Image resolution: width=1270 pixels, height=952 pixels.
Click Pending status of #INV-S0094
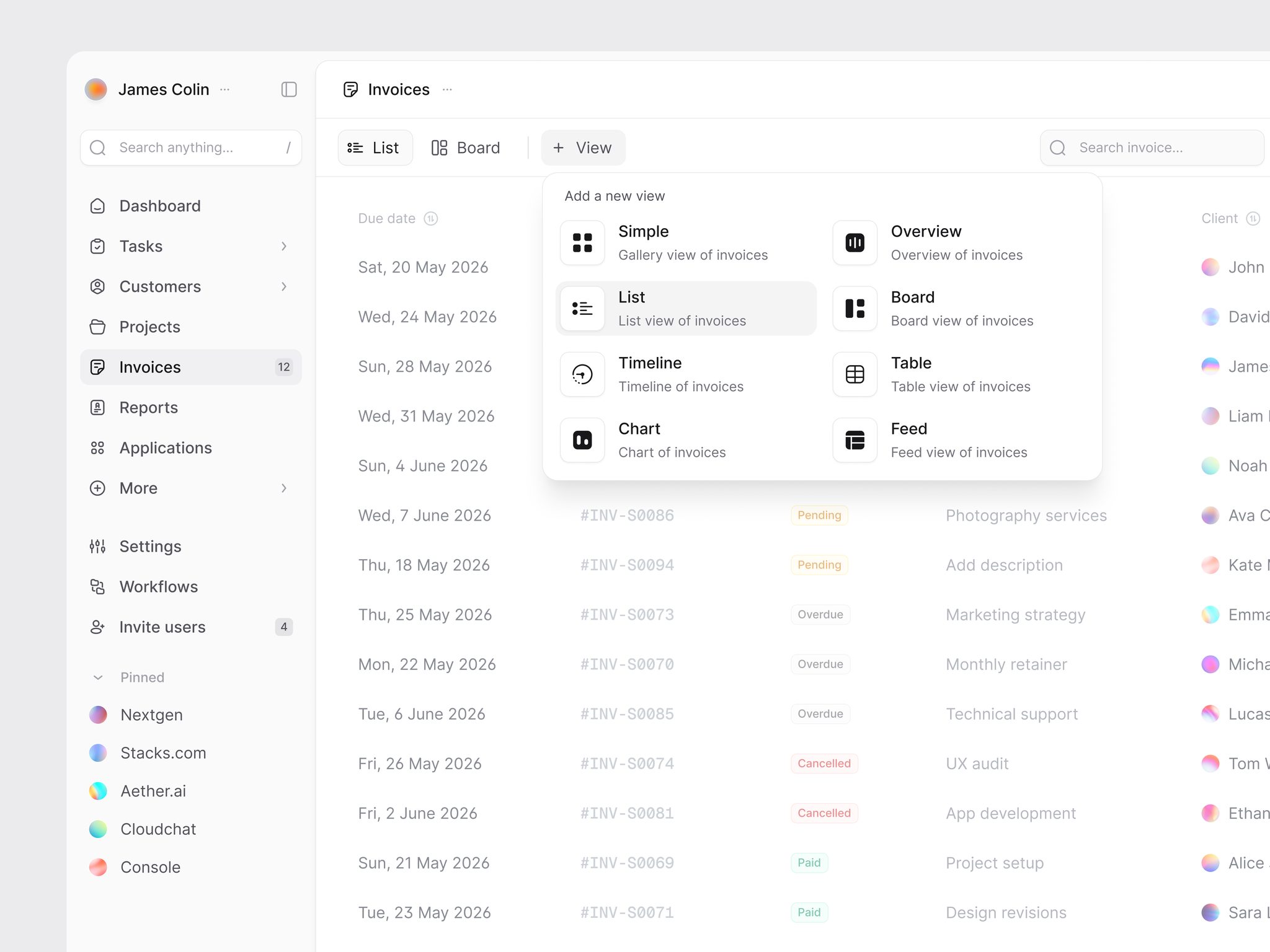(x=819, y=565)
